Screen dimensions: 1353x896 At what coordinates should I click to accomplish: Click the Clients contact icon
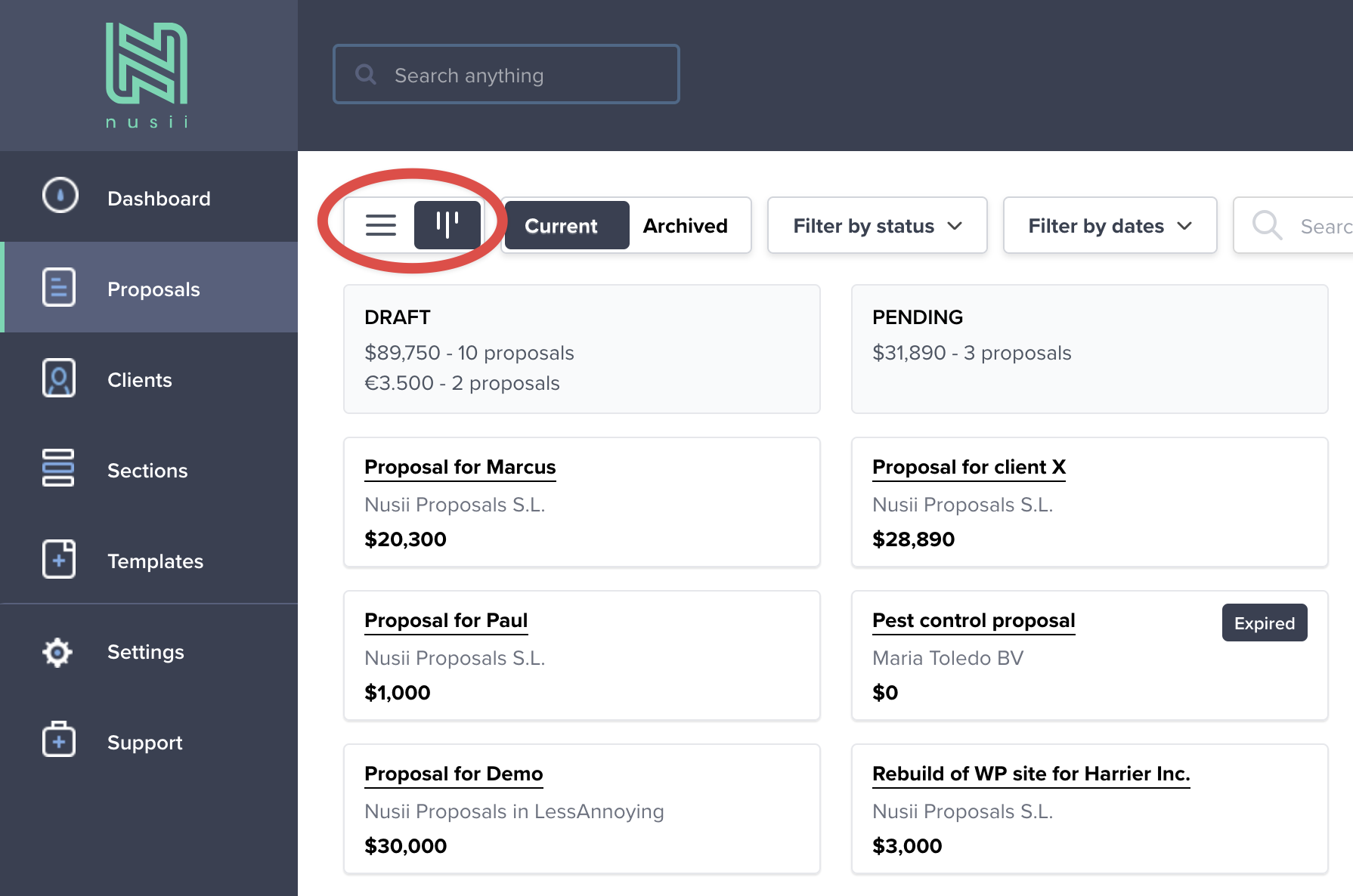click(x=59, y=378)
